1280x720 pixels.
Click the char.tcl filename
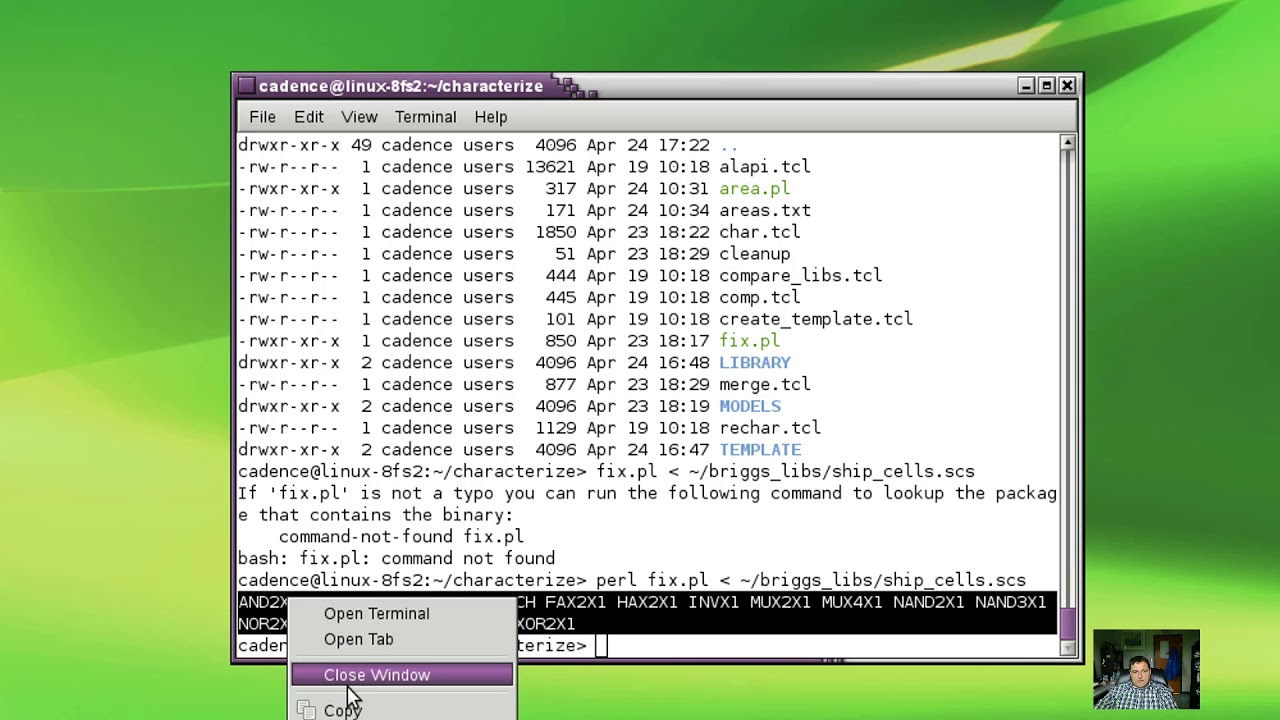(x=760, y=232)
